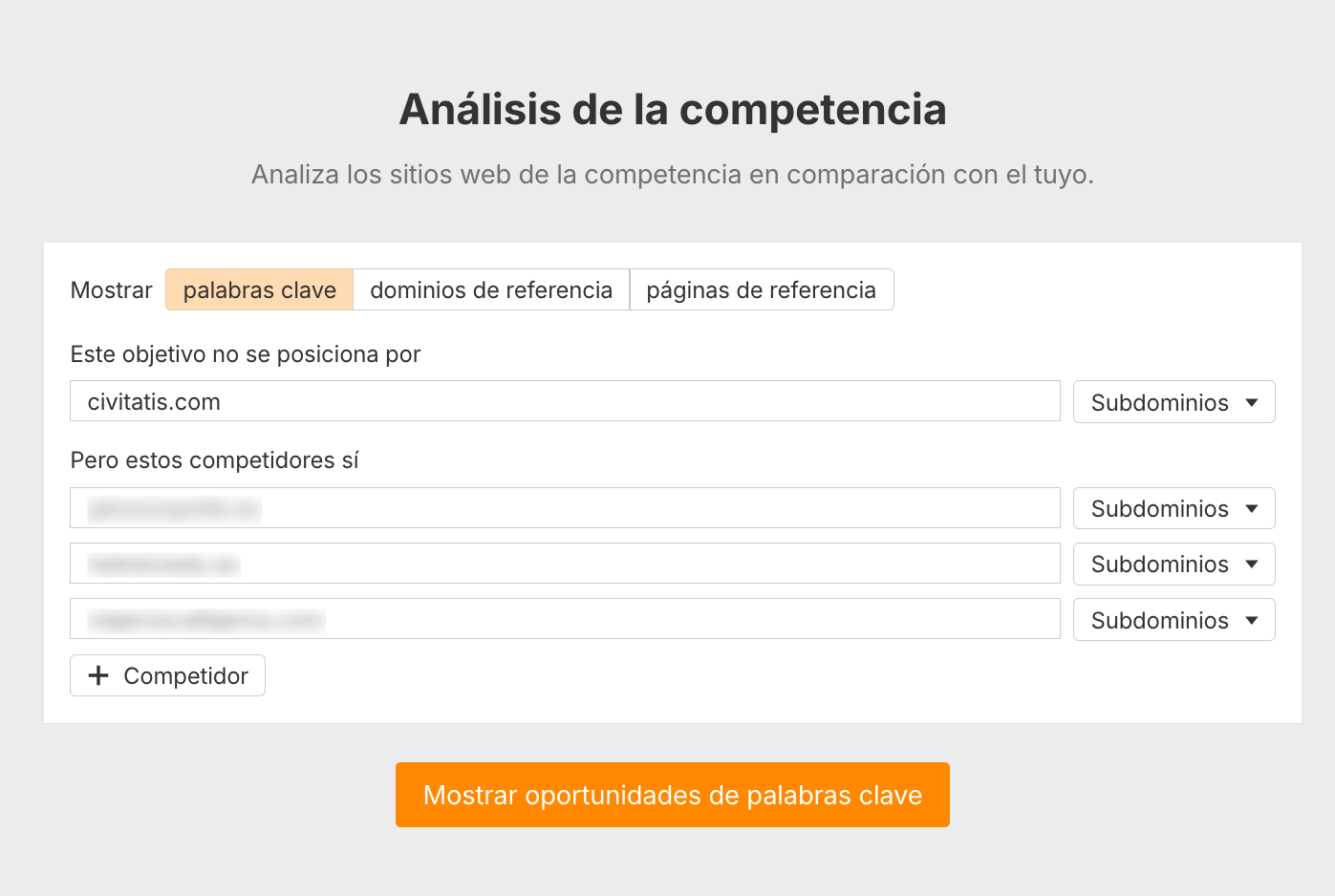The width and height of the screenshot is (1335, 896).
Task: Add a new competitor with Competidor button
Action: [168, 676]
